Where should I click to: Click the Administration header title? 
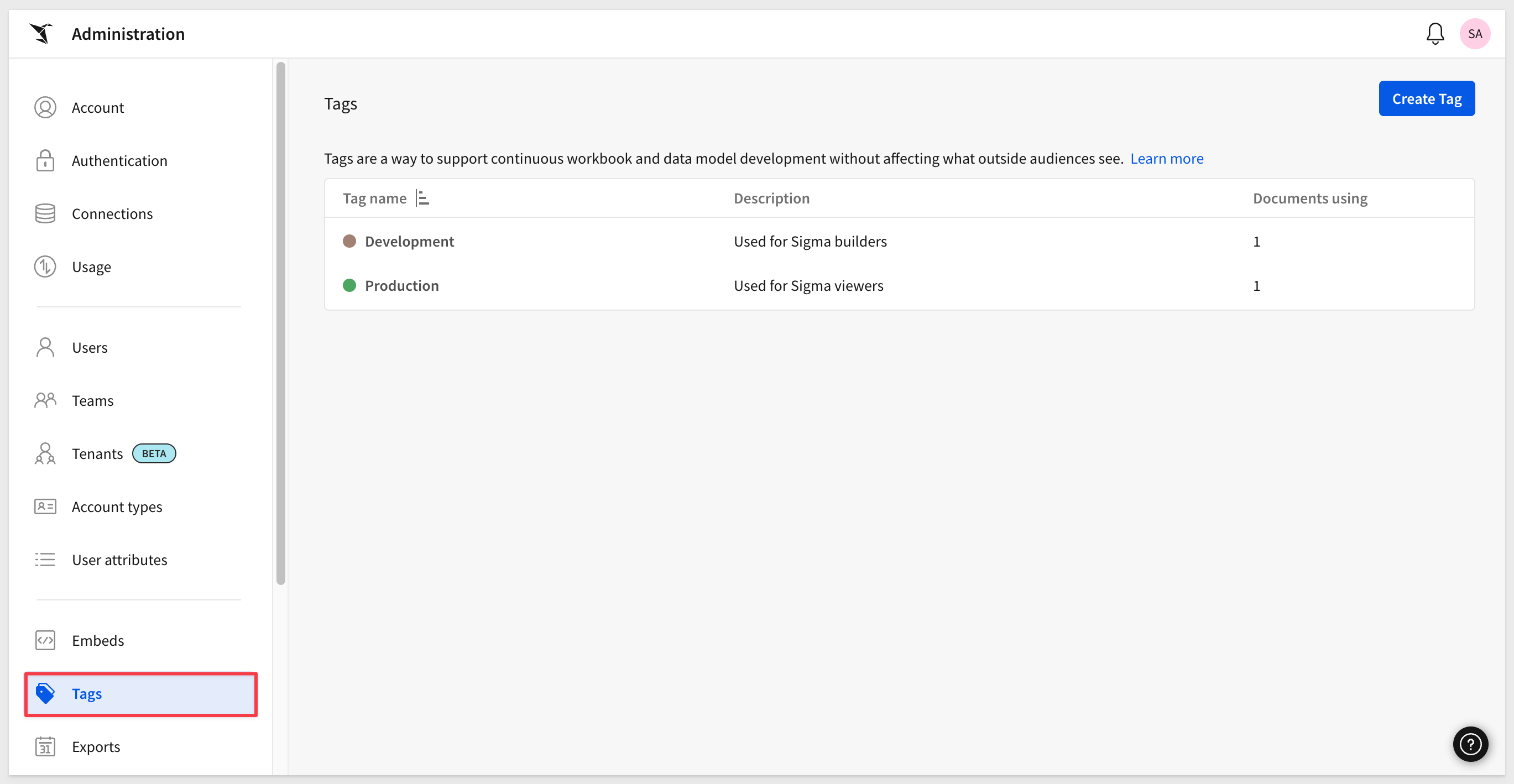(128, 34)
